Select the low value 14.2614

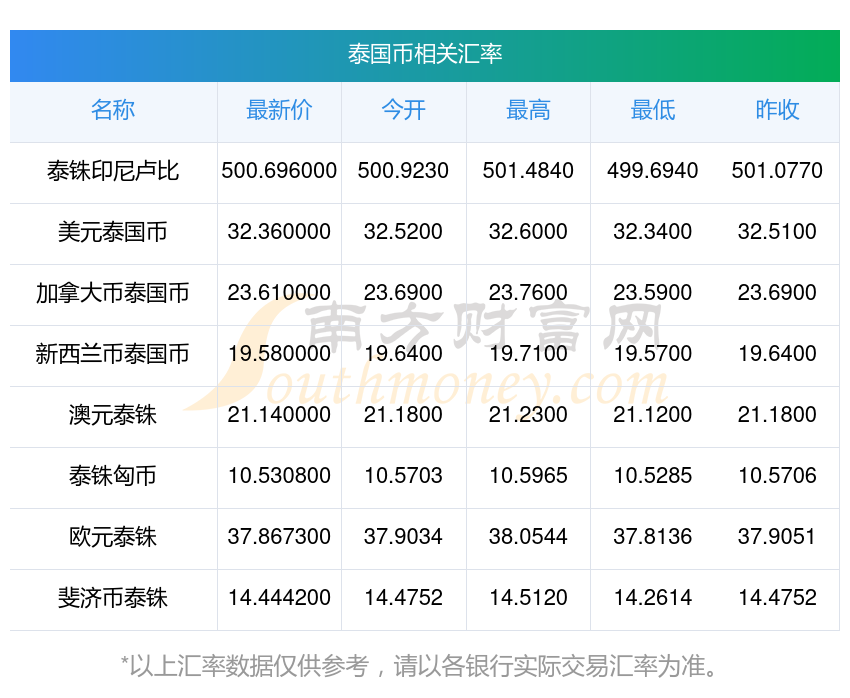point(653,597)
